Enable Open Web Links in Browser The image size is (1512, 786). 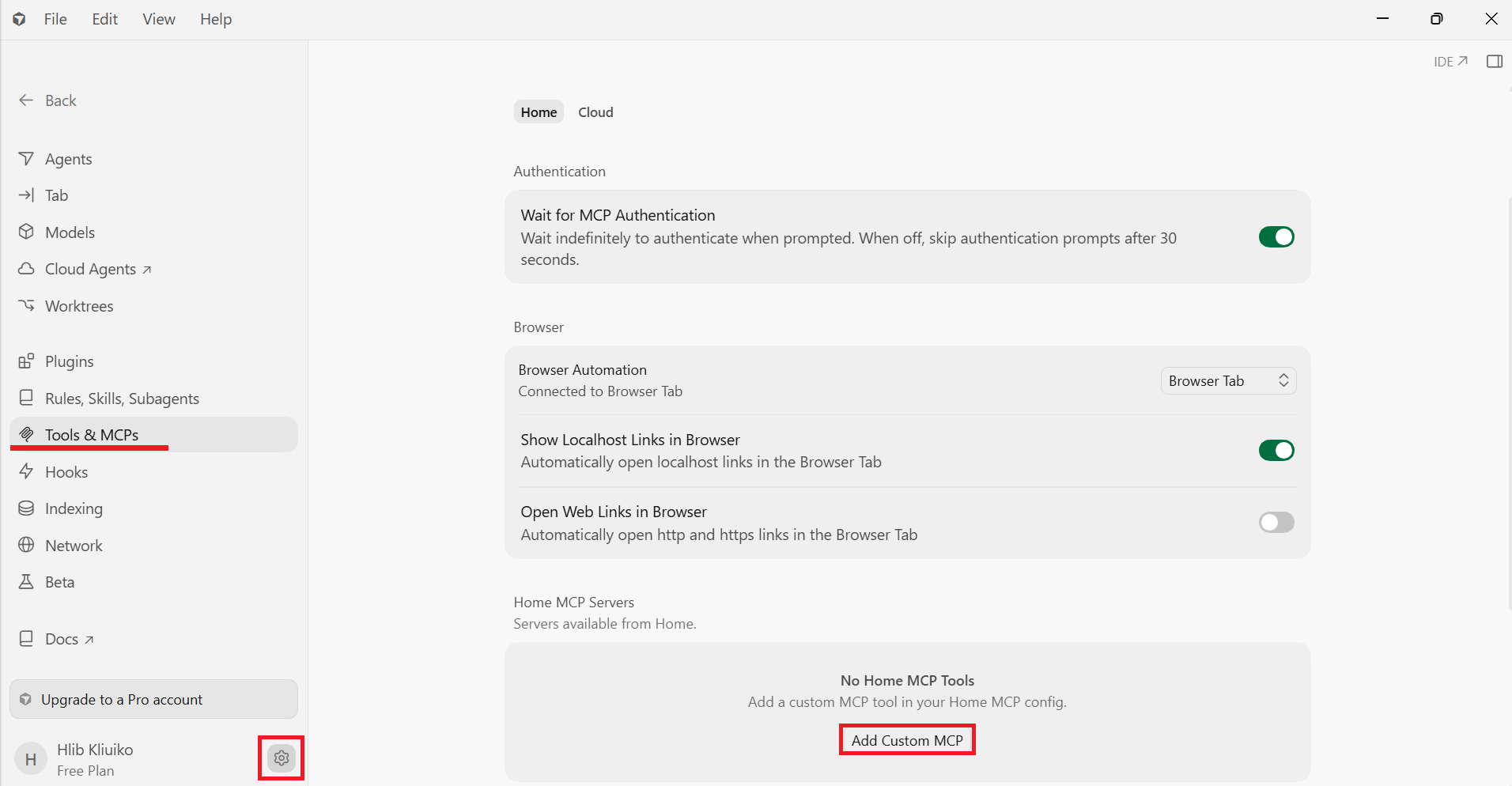click(x=1276, y=523)
